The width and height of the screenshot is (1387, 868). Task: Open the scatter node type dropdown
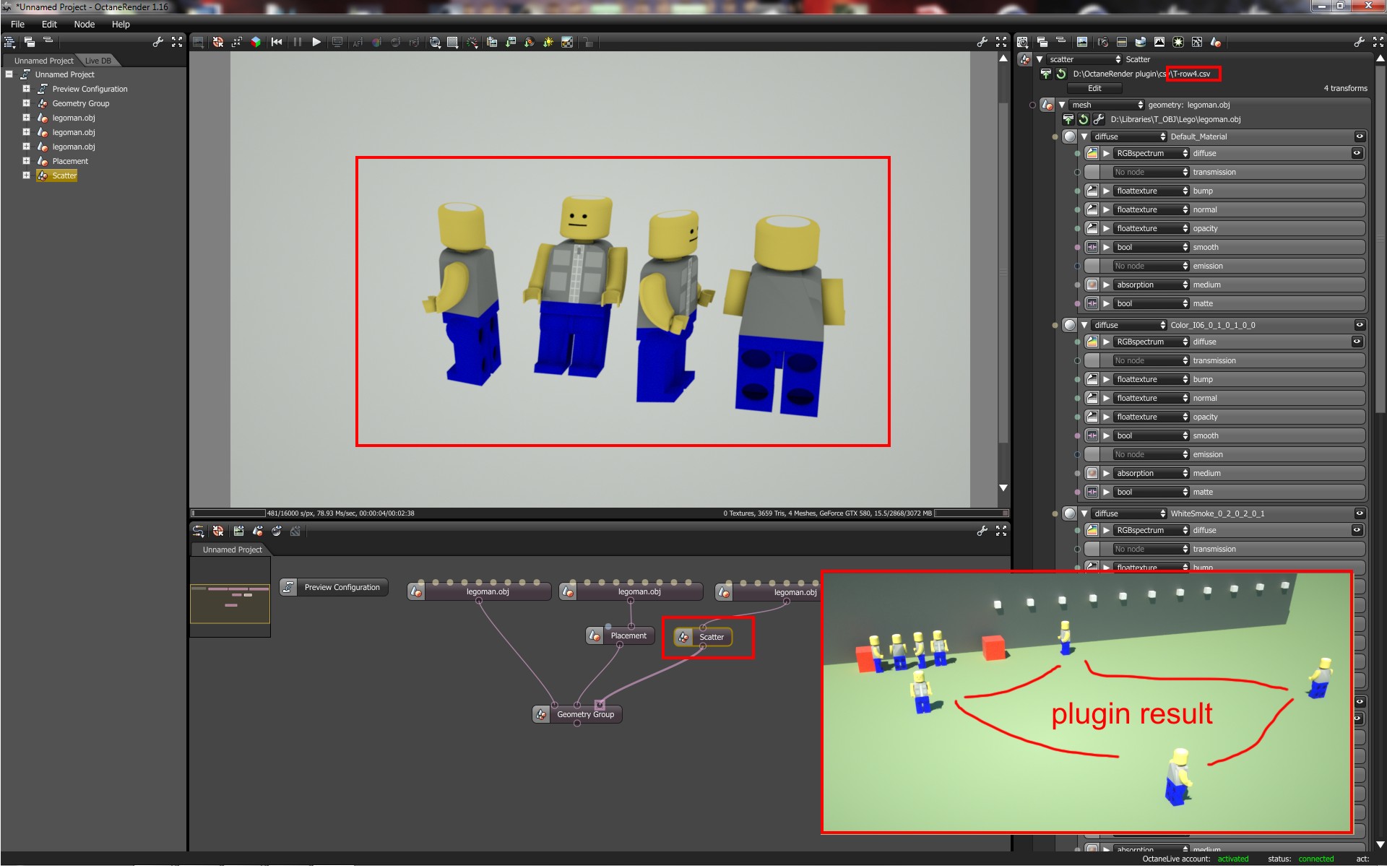tap(1084, 59)
